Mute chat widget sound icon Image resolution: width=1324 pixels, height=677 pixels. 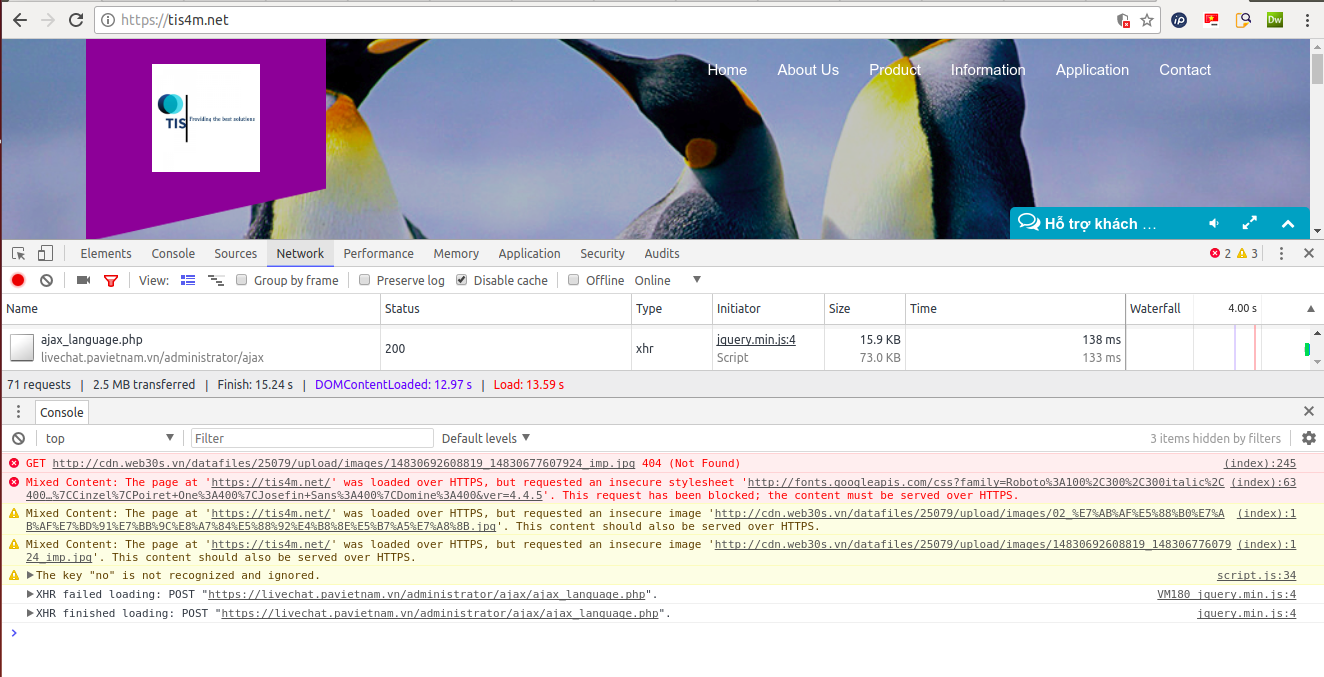[x=1214, y=223]
